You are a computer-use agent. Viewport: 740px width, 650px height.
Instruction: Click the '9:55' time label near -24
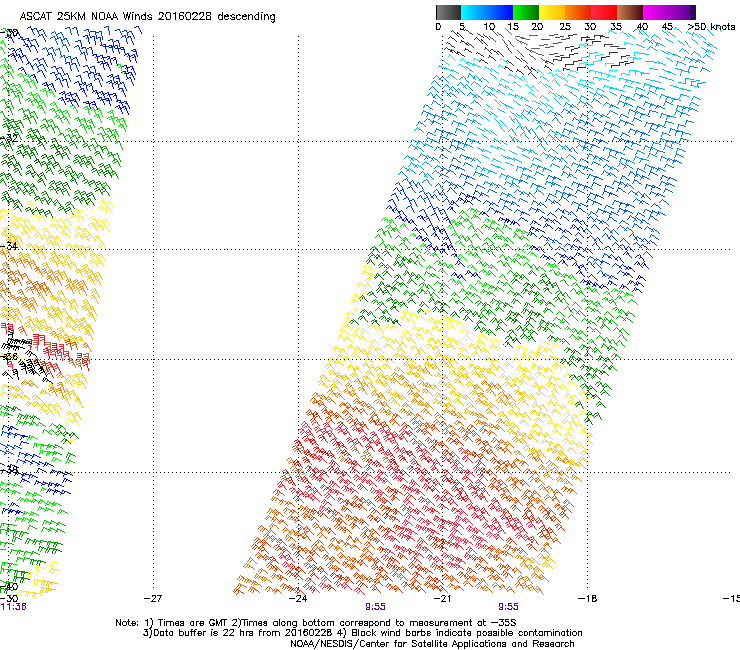pyautogui.click(x=376, y=607)
